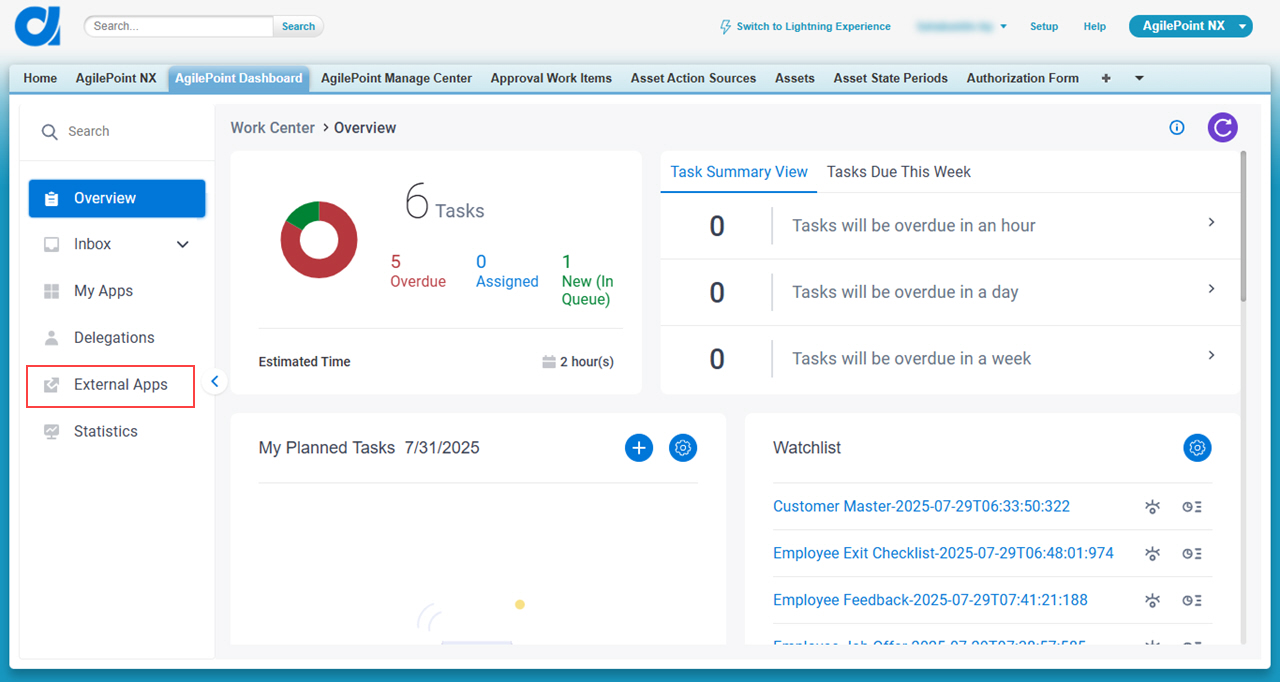Add a new planned task
1280x682 pixels.
click(639, 448)
